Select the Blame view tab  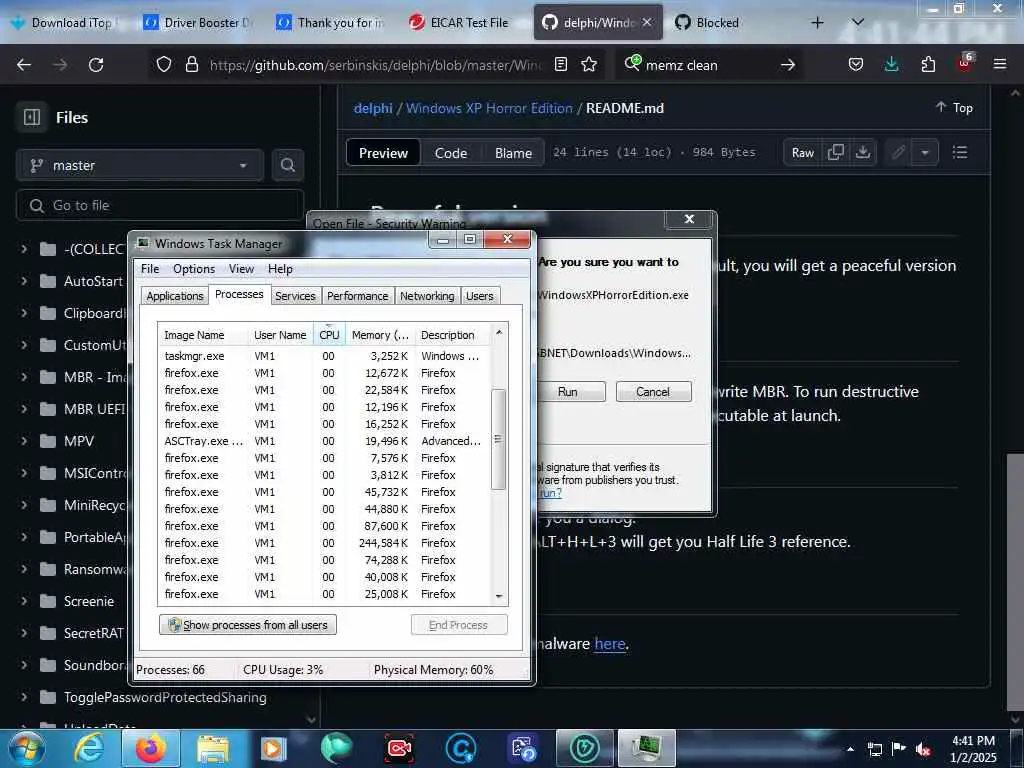[x=513, y=153]
